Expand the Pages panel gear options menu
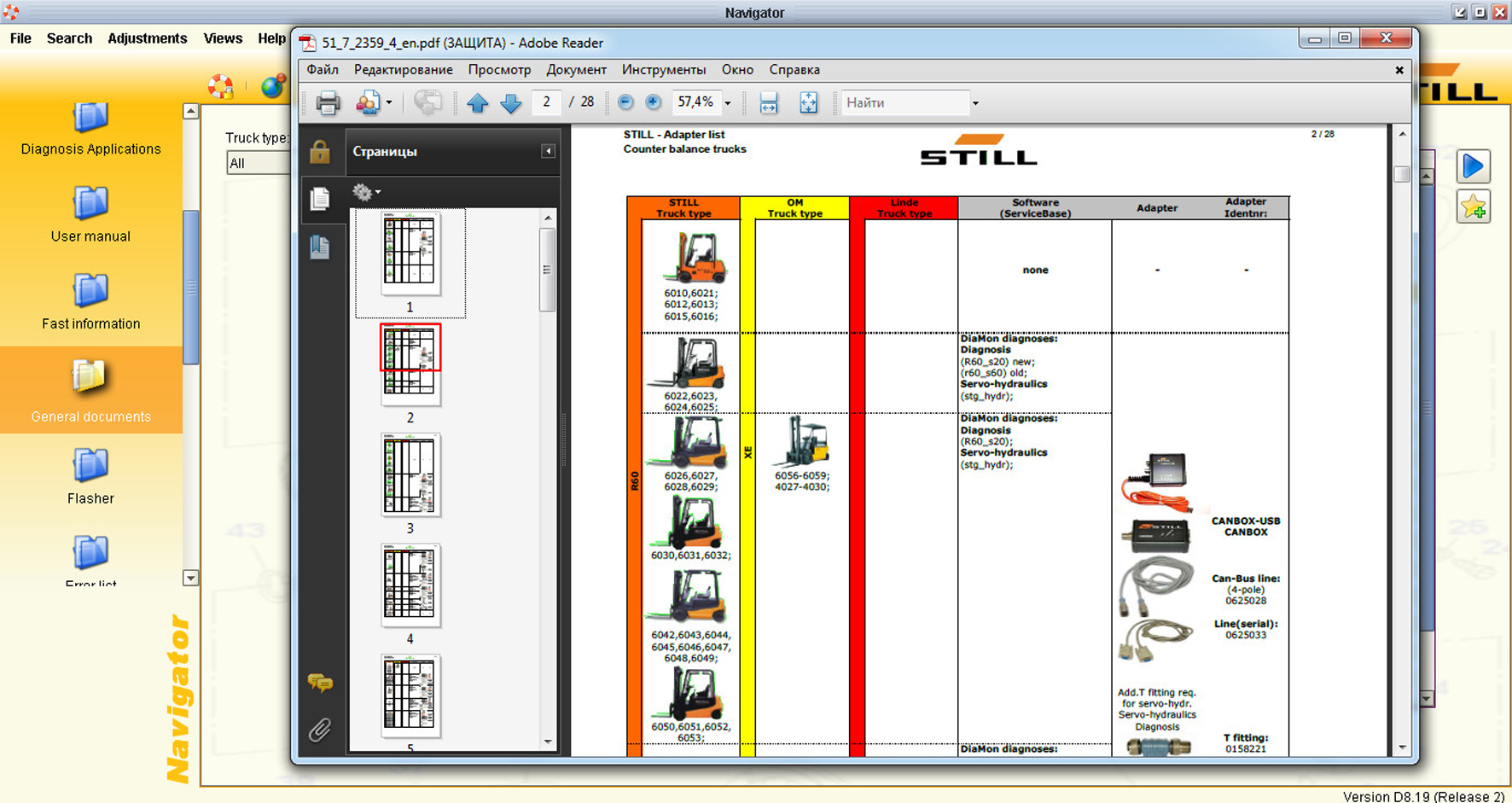1512x803 pixels. point(366,192)
